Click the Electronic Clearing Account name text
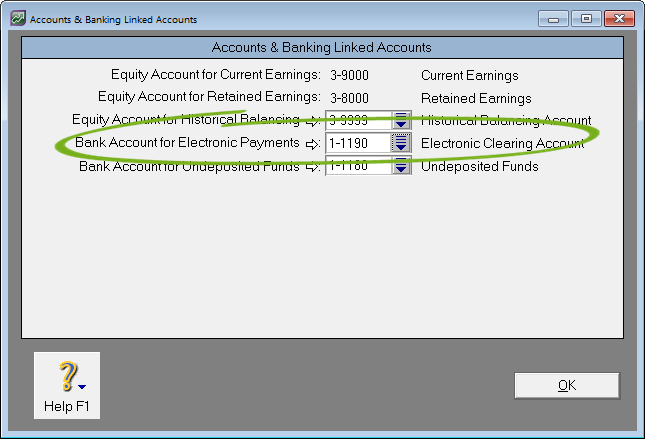This screenshot has width=645, height=439. (x=502, y=144)
